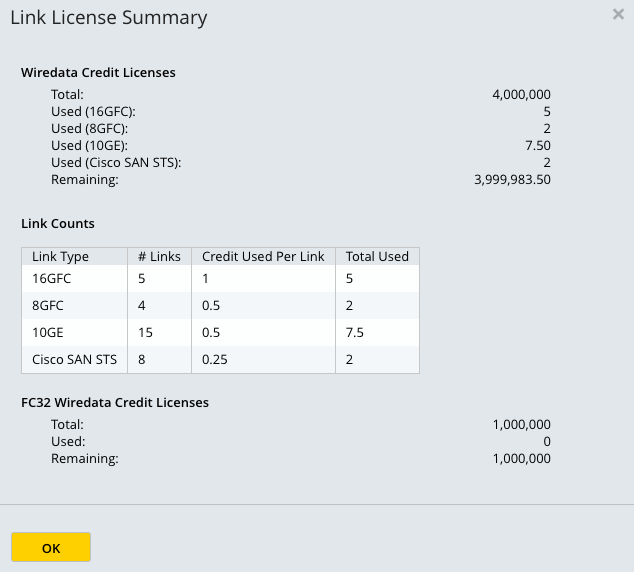This screenshot has height=572, width=634.
Task: Click the 3,999,983.50 remaining credits value
Action: 512,179
